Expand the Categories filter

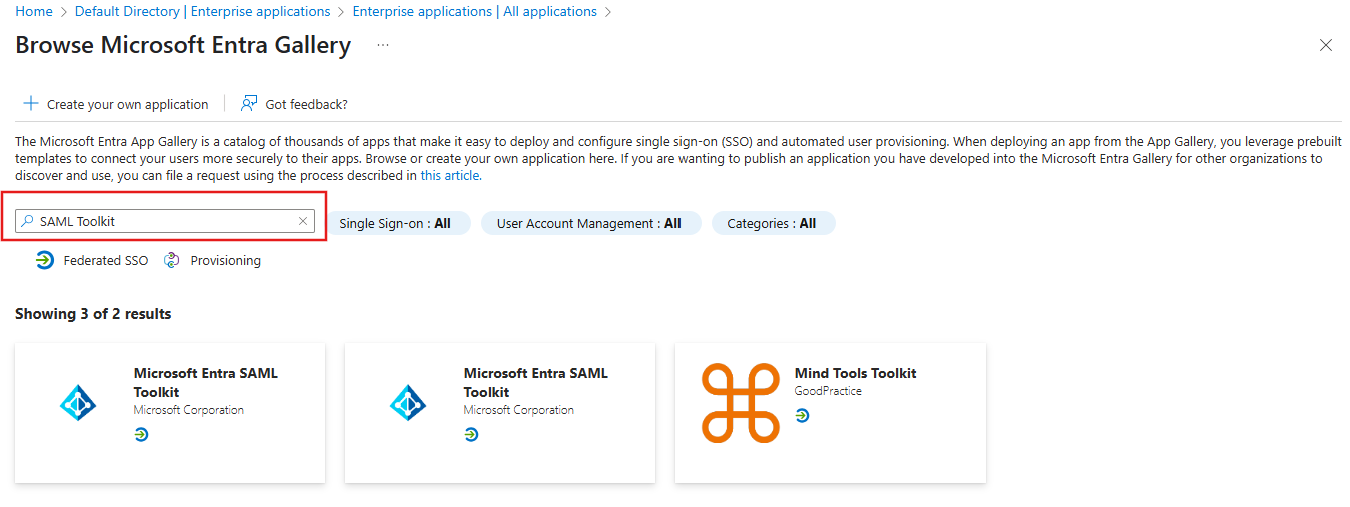[x=772, y=223]
